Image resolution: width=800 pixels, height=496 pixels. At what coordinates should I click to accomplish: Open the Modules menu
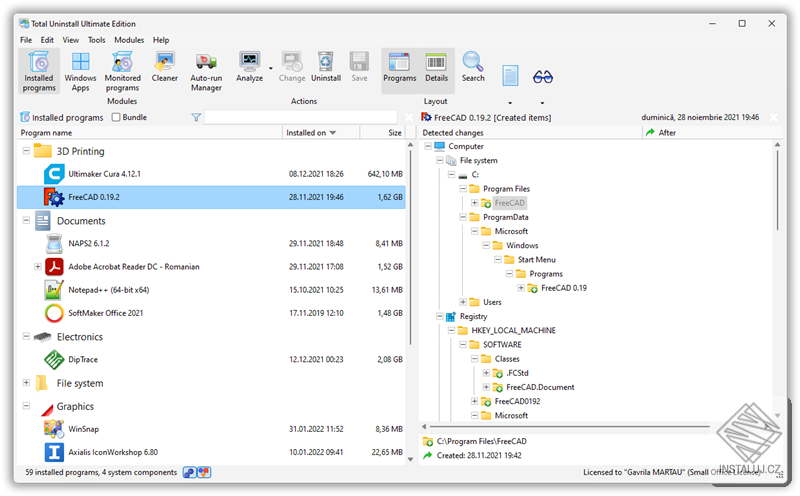pos(129,40)
